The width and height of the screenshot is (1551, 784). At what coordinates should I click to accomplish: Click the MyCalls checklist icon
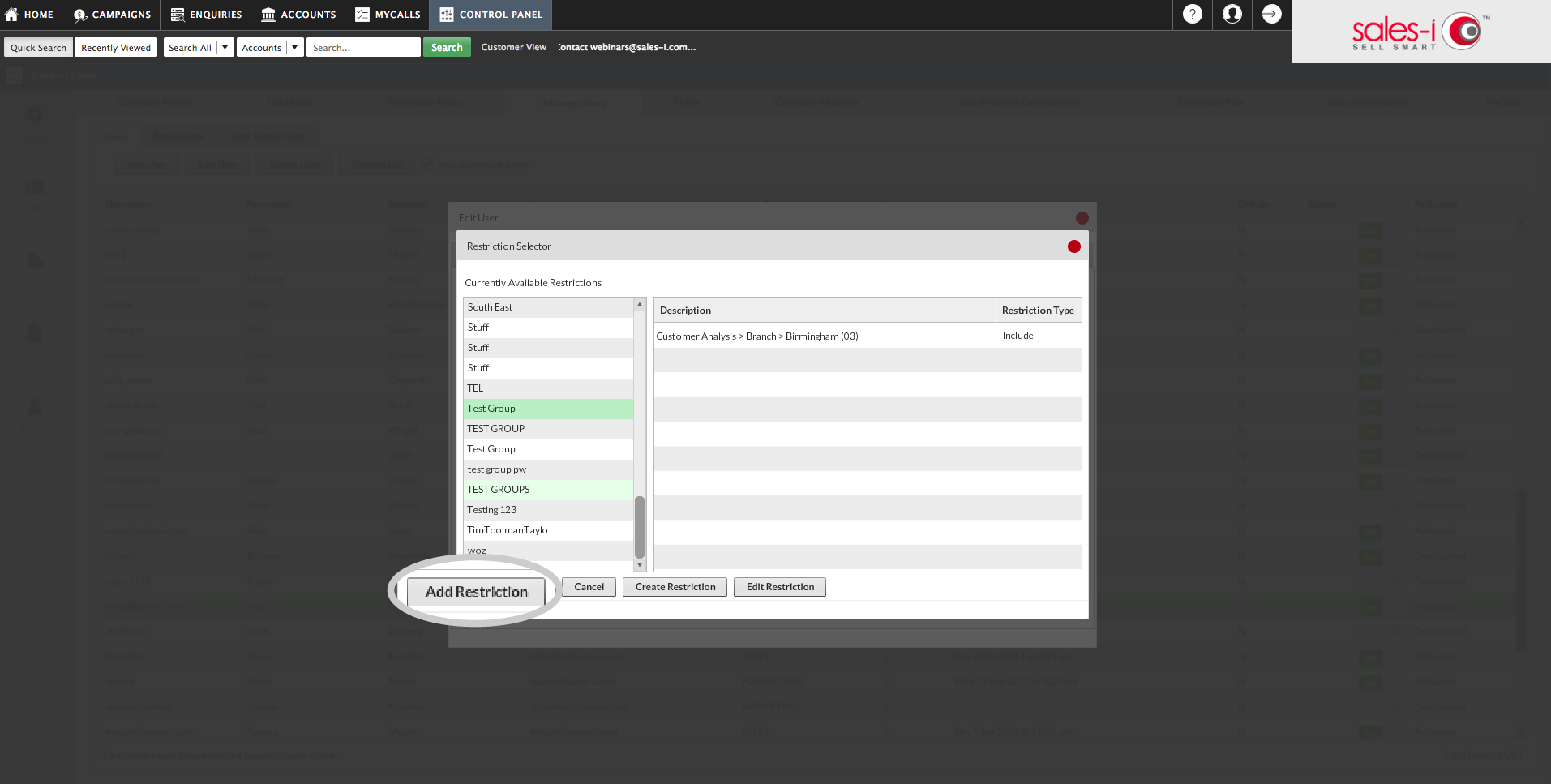point(362,15)
